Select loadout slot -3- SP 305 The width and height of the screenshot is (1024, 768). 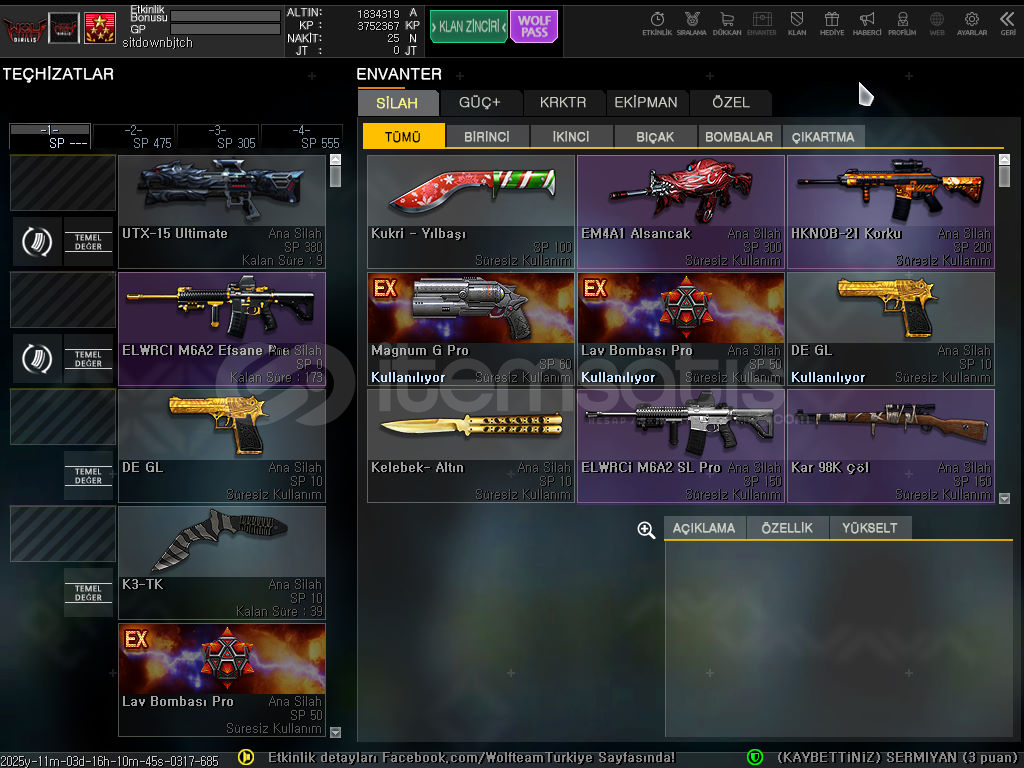coord(218,136)
